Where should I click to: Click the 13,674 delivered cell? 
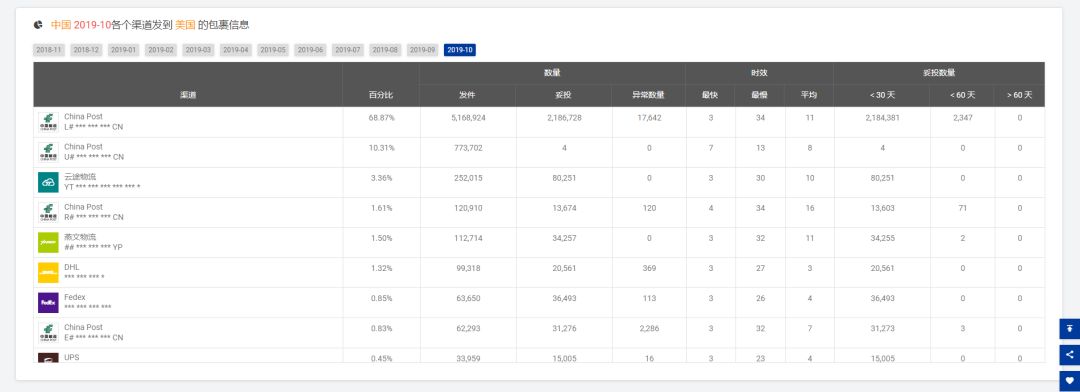pyautogui.click(x=564, y=208)
